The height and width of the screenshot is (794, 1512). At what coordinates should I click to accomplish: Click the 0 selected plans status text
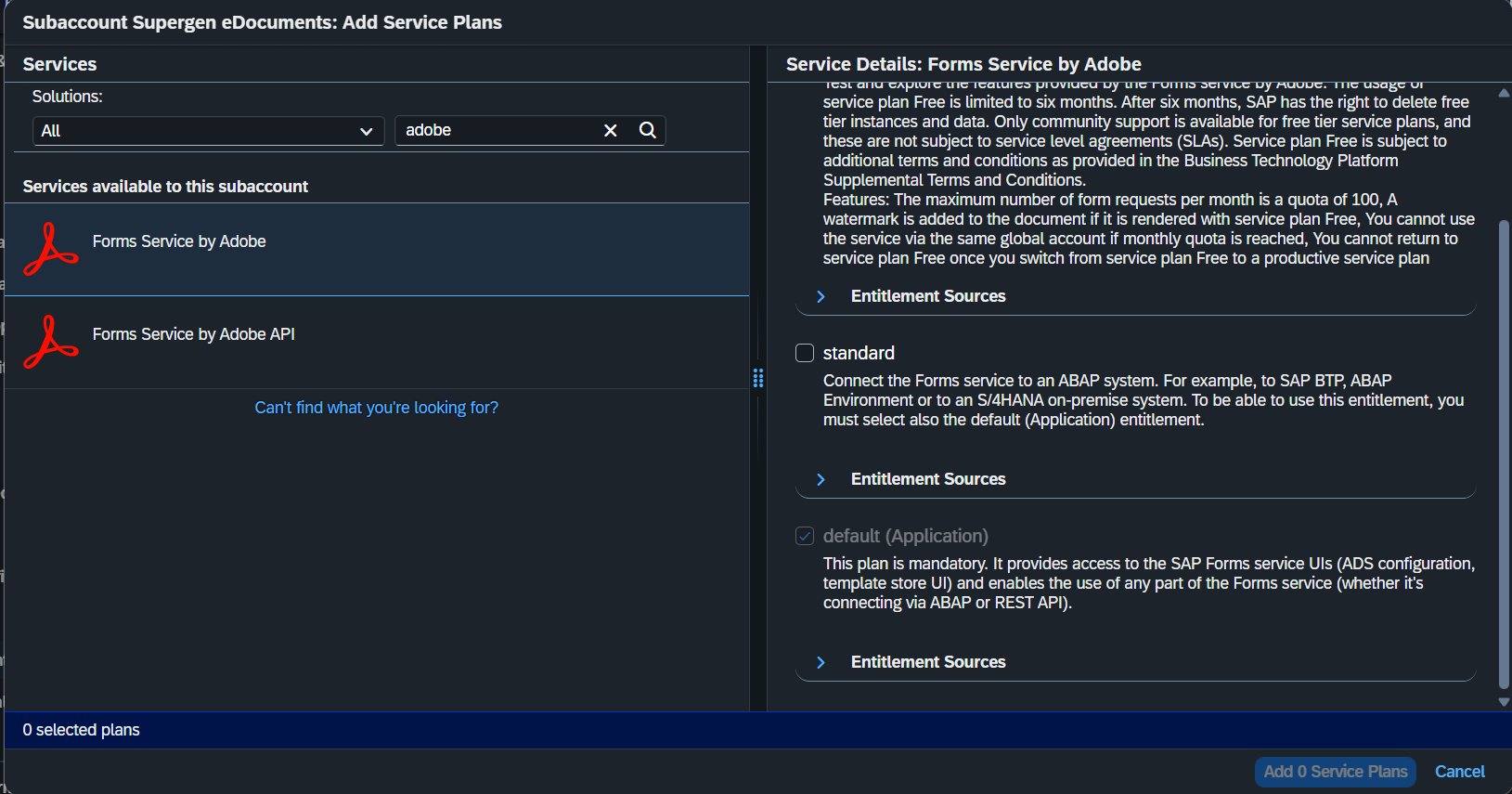[81, 730]
